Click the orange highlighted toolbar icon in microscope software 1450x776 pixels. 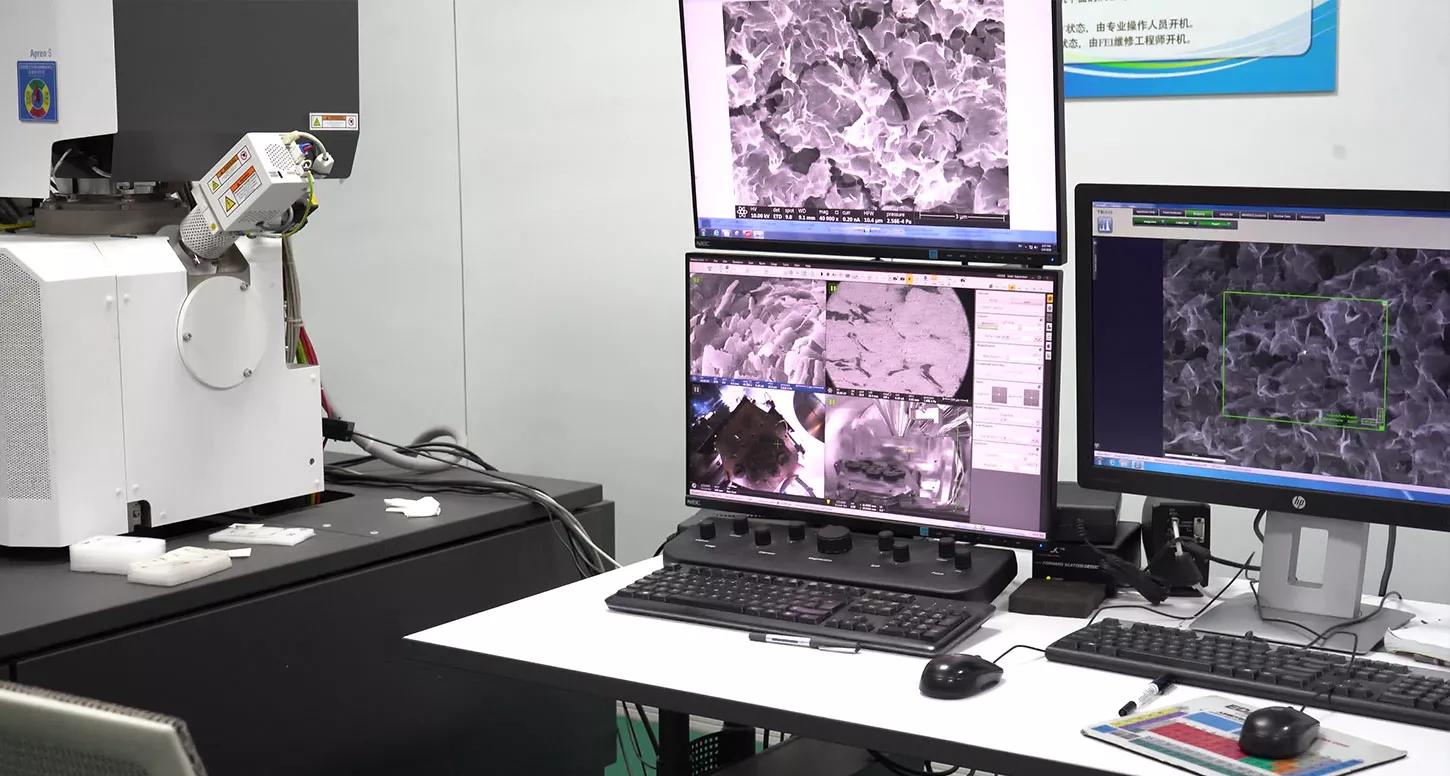910,279
